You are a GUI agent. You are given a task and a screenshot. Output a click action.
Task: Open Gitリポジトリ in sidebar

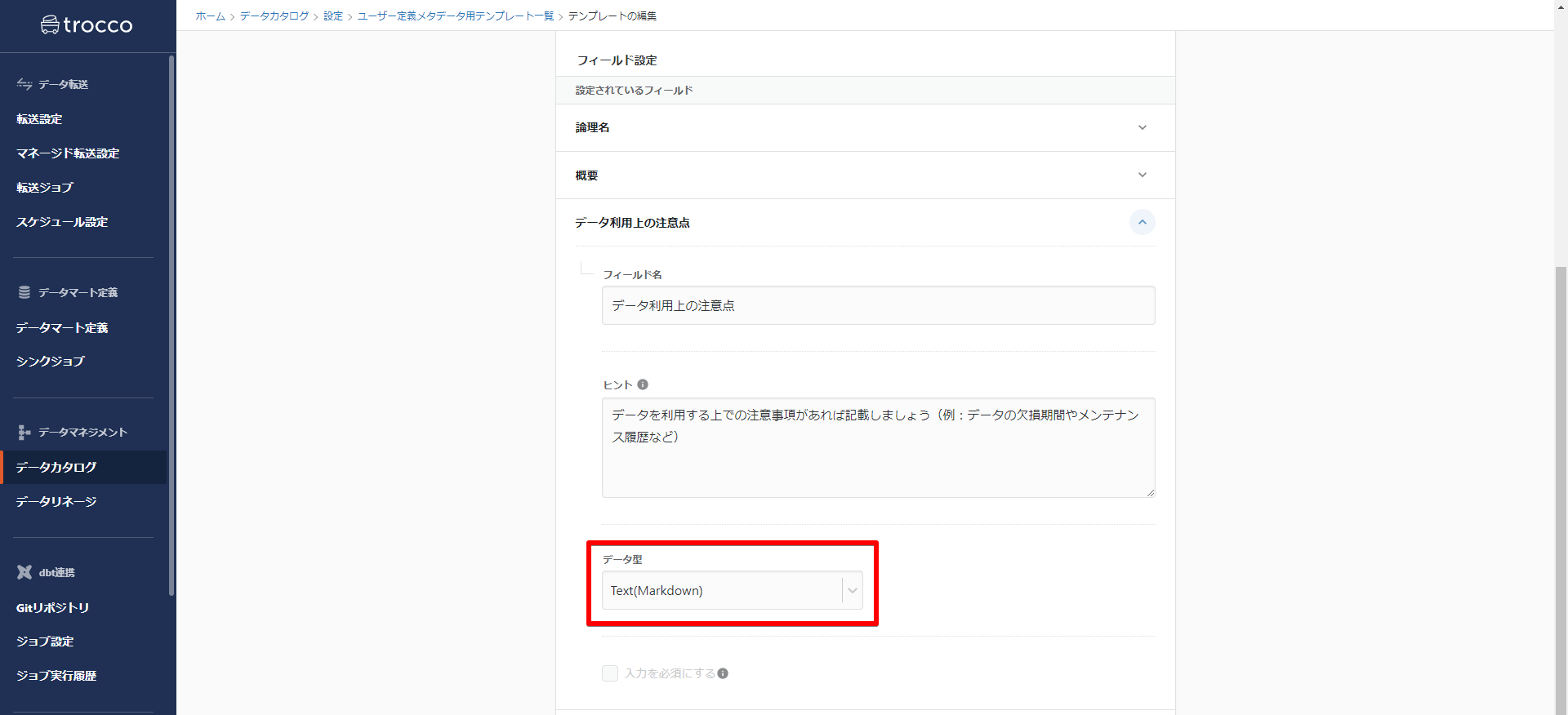click(53, 608)
